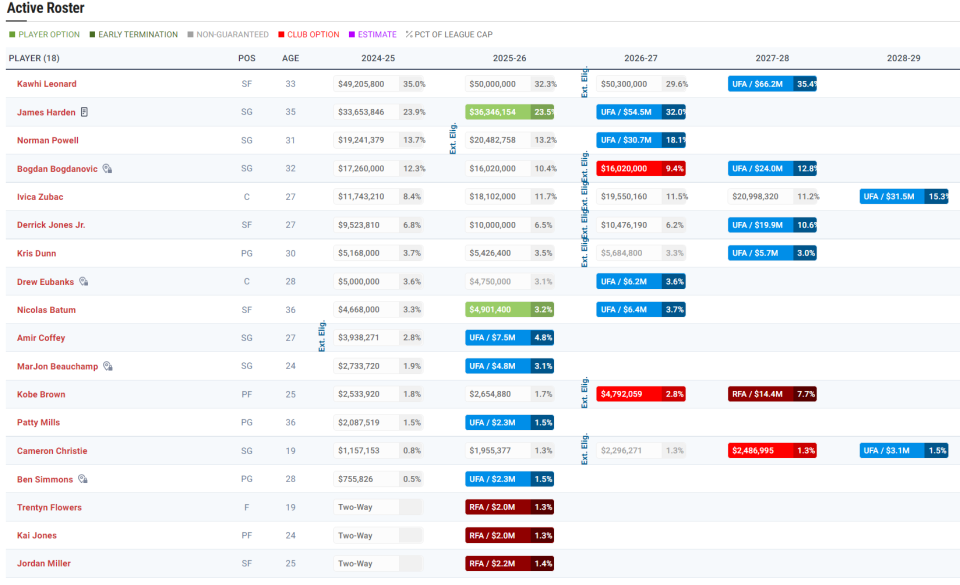Image resolution: width=960 pixels, height=585 pixels.
Task: Click Kobe Brown's RFA / $14.4M badge
Action: 772,394
